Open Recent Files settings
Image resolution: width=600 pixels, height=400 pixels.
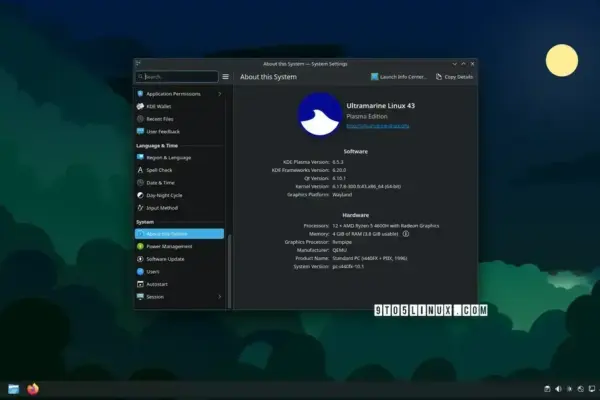tap(179, 119)
